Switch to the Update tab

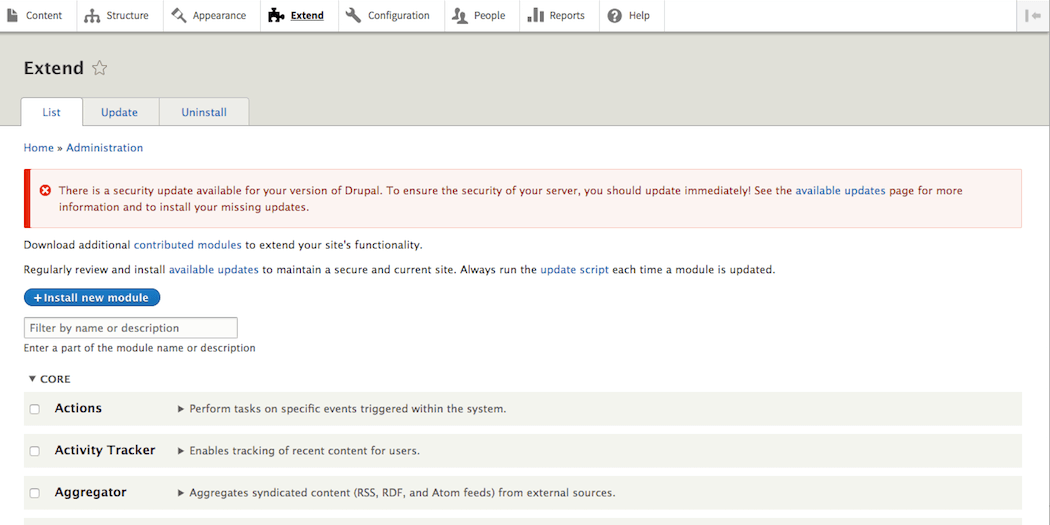point(119,112)
